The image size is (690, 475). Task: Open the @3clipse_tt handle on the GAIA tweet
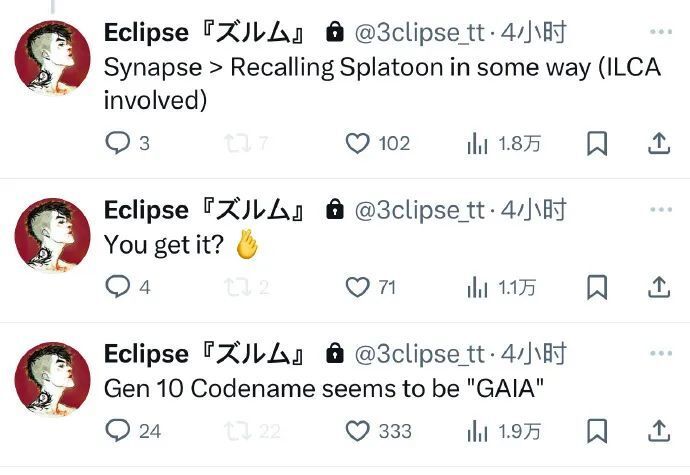[x=420, y=354]
